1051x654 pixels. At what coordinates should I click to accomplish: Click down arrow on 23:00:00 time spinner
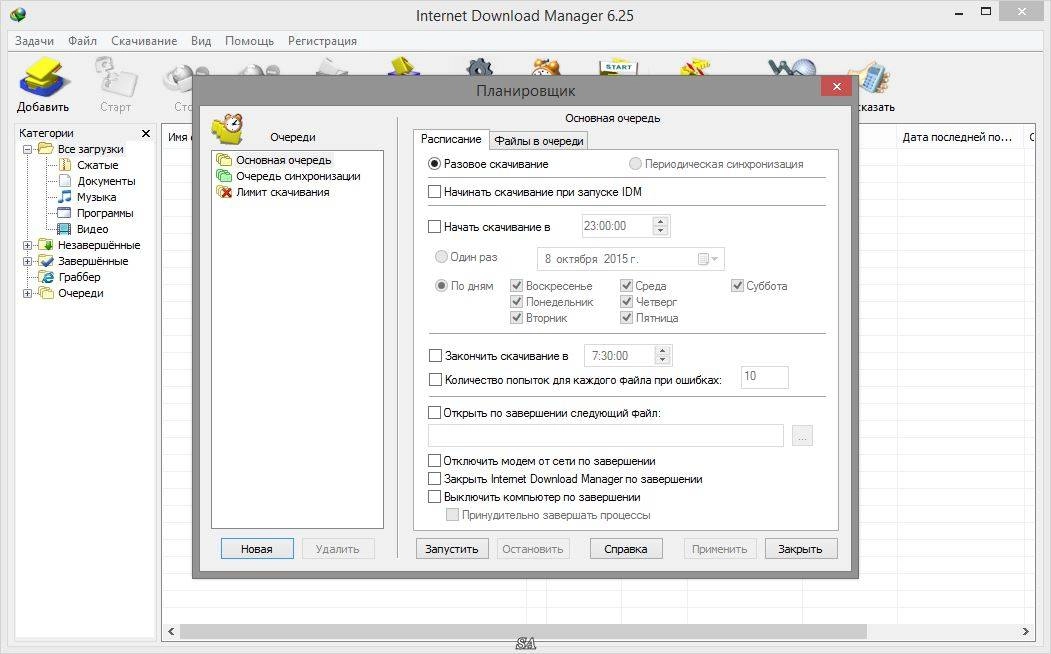(660, 231)
